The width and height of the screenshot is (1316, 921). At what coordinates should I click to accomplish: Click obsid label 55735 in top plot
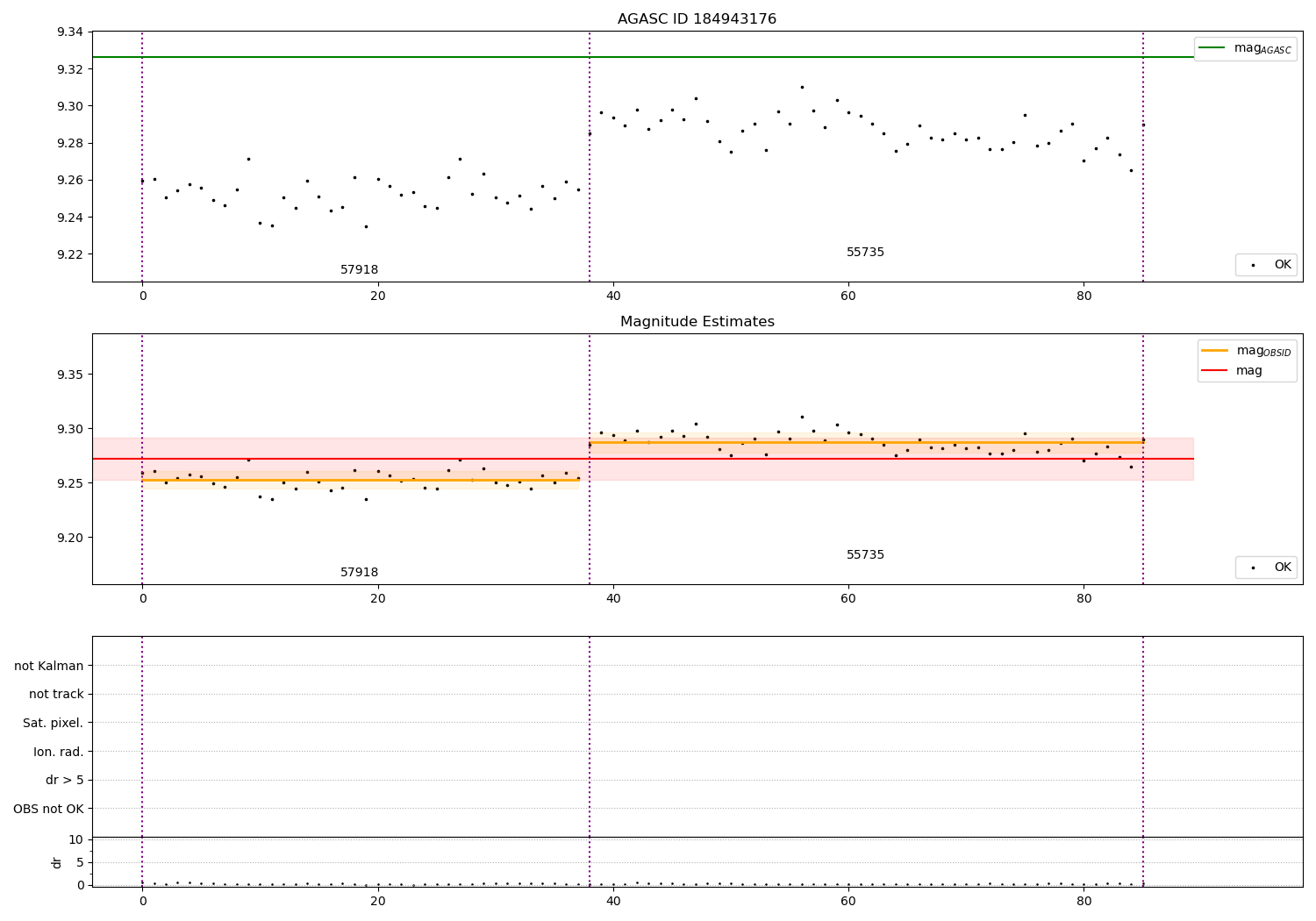[865, 253]
